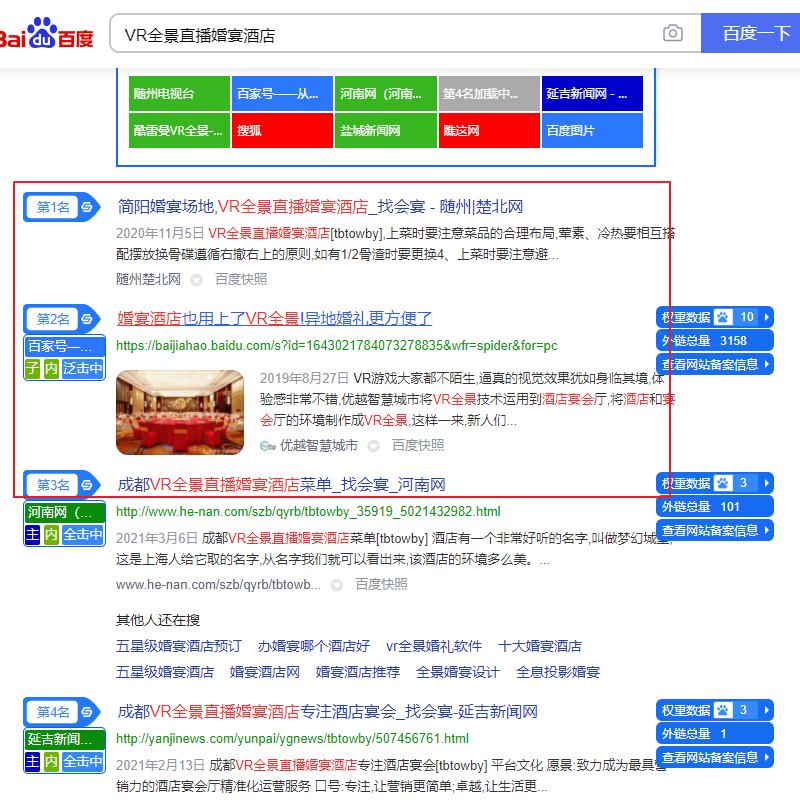Click the 内 tag under 河南网
The height and width of the screenshot is (800, 800).
coord(51,535)
